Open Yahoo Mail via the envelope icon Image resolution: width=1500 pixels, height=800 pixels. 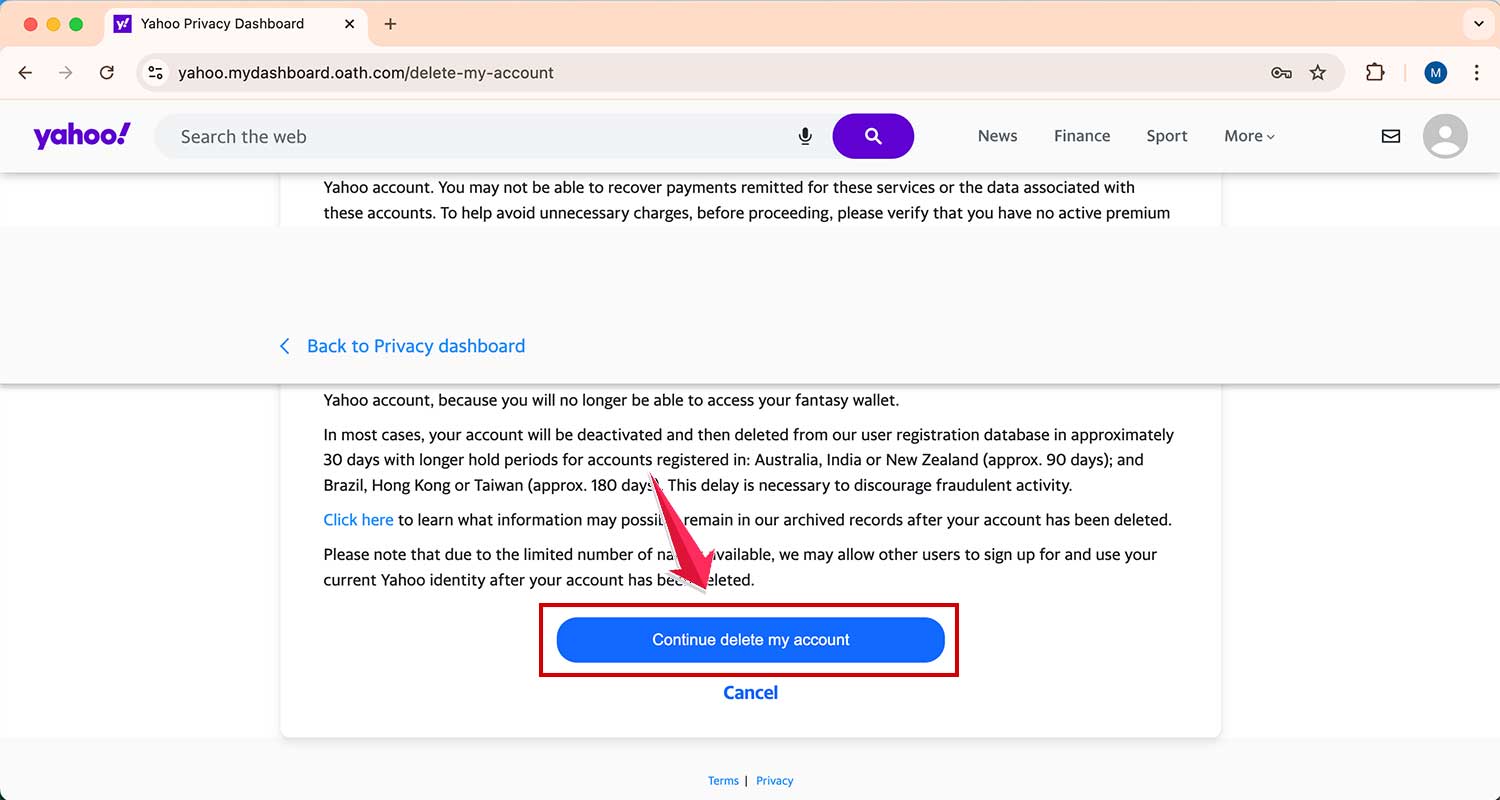(x=1390, y=136)
